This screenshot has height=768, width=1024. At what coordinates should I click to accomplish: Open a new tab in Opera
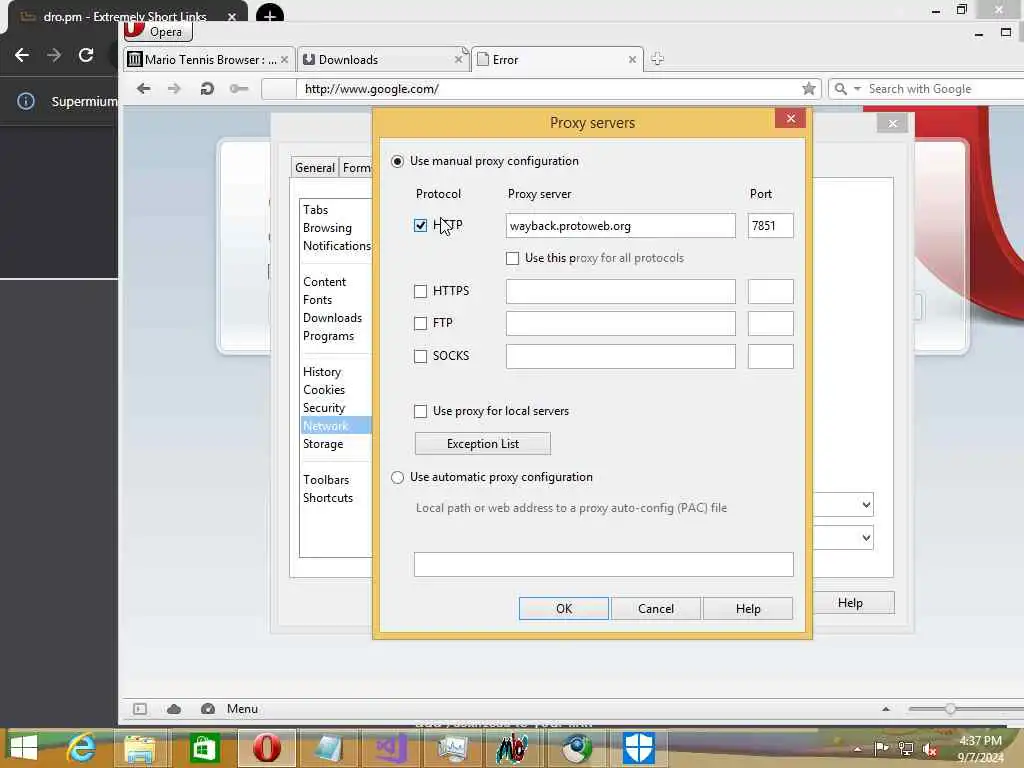point(657,59)
